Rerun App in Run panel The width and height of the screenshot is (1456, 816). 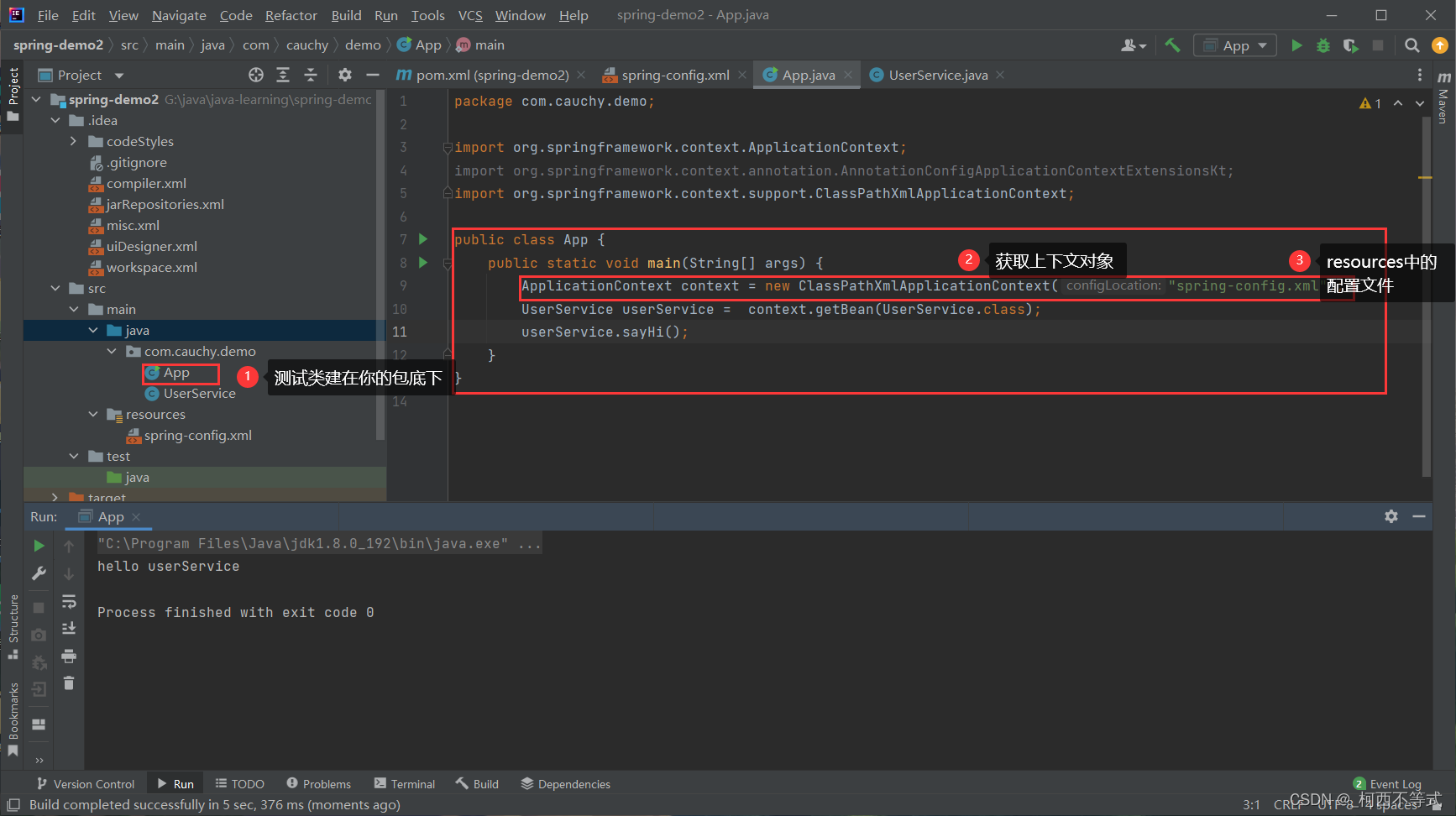[x=39, y=546]
